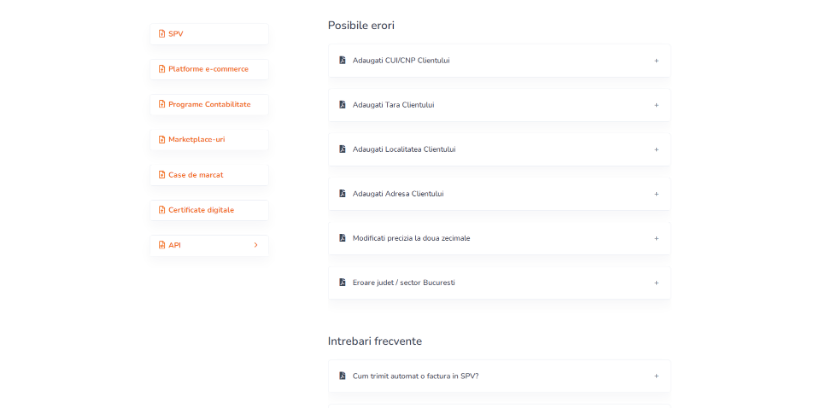Click the document icon beside Platforme e-commerce
Image resolution: width=820 pixels, height=408 pixels.
162,69
